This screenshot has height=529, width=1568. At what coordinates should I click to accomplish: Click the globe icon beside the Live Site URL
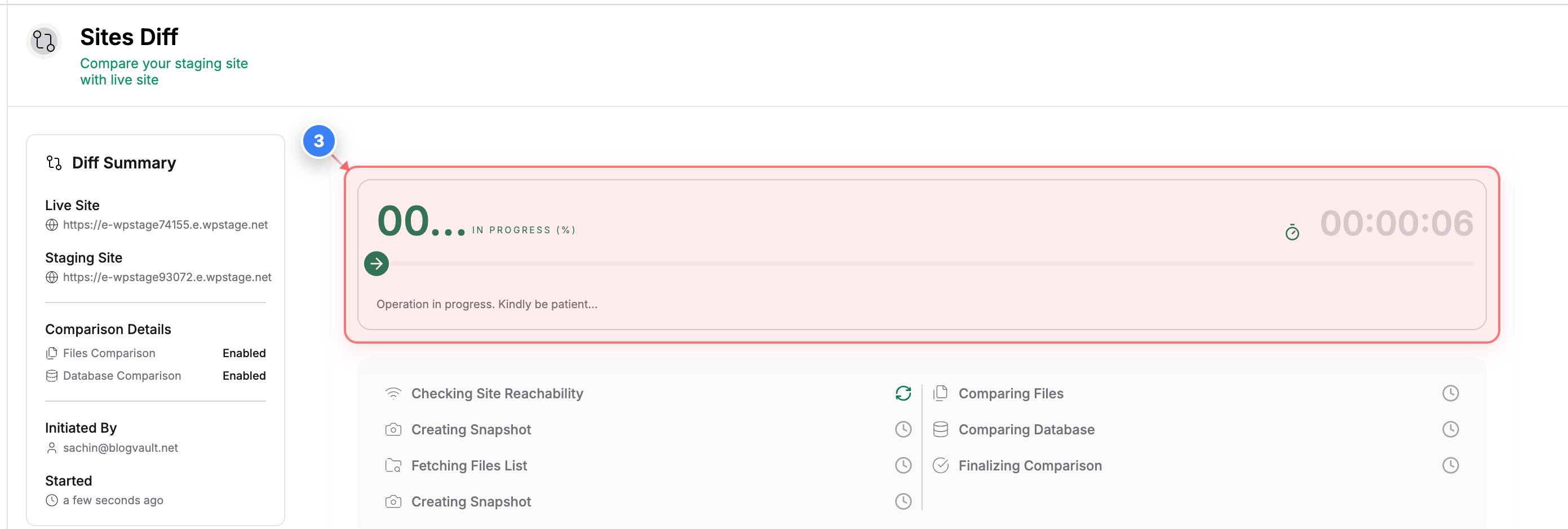point(52,225)
